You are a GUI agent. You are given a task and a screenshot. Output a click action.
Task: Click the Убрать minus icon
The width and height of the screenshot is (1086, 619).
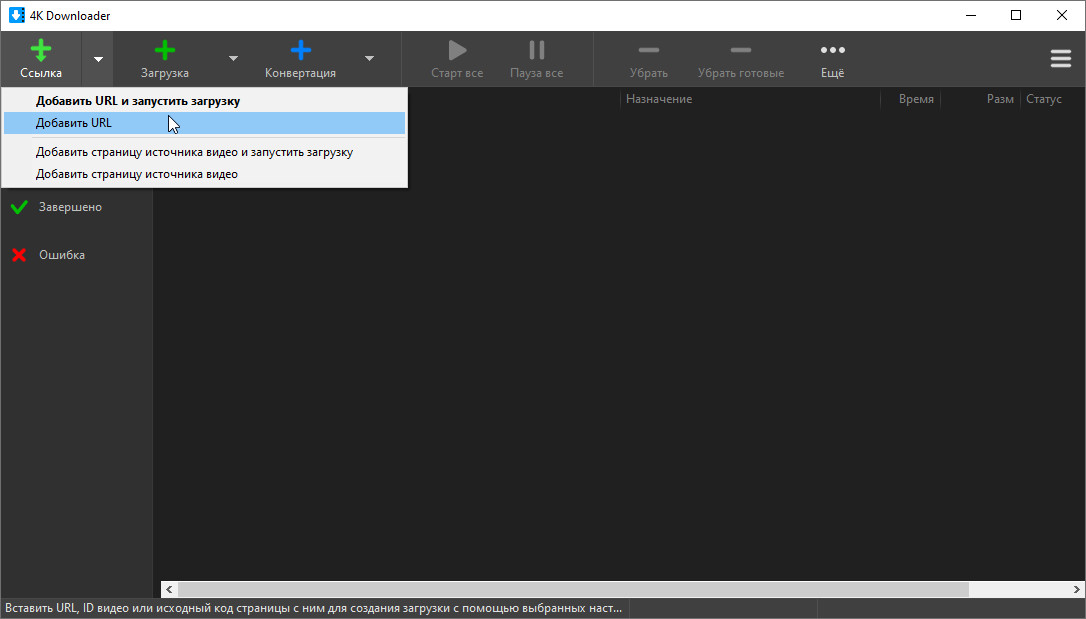(x=648, y=51)
